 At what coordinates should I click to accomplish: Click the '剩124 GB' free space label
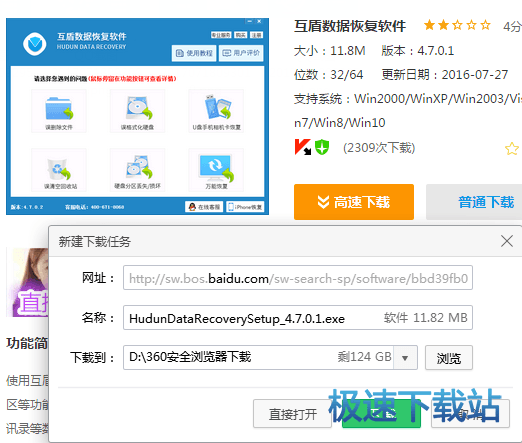click(x=364, y=357)
